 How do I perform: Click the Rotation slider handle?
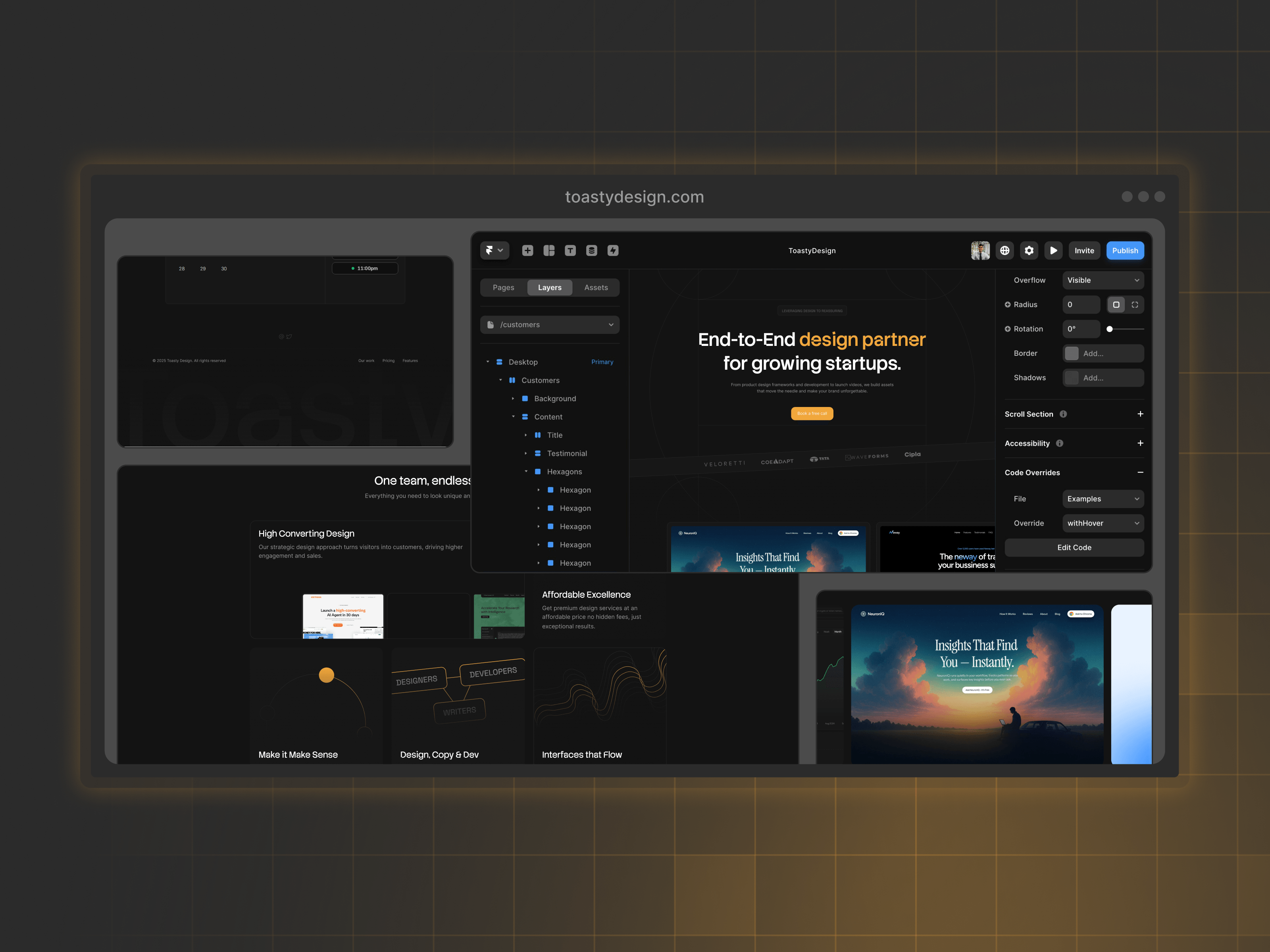(1109, 329)
